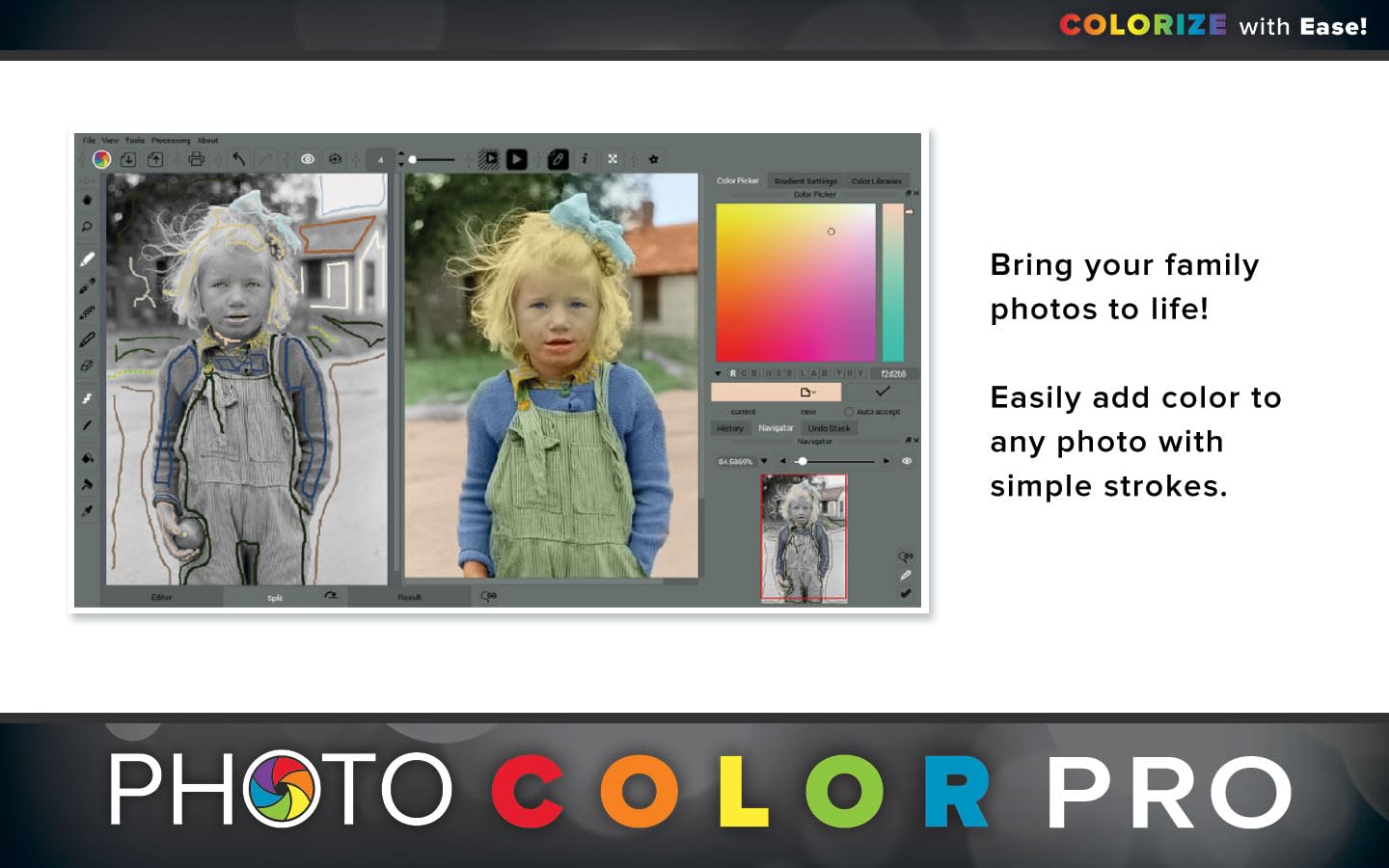The height and width of the screenshot is (868, 1389).
Task: Open the About menu
Action: (x=207, y=141)
